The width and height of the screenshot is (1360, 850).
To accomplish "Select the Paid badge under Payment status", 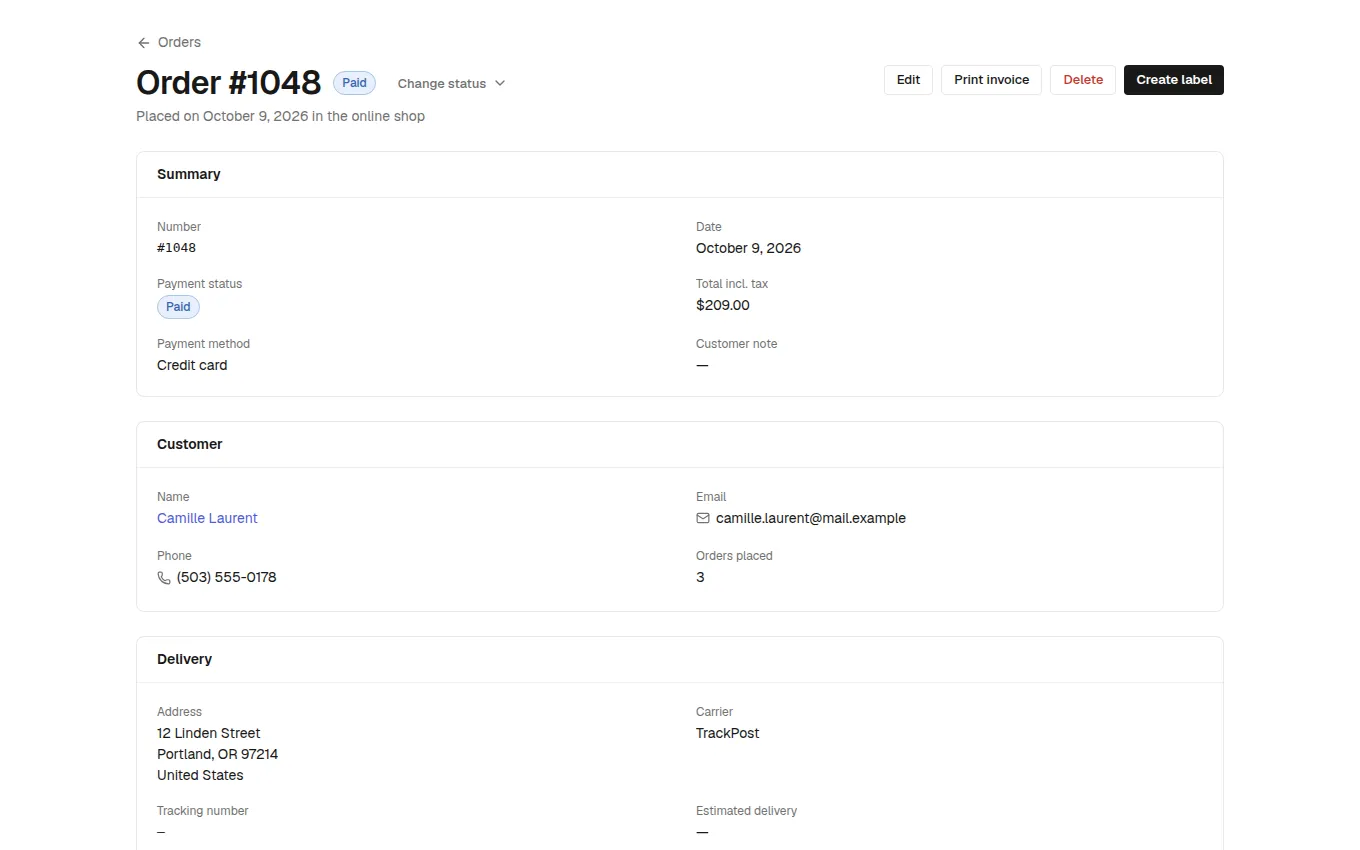I will click(x=178, y=307).
